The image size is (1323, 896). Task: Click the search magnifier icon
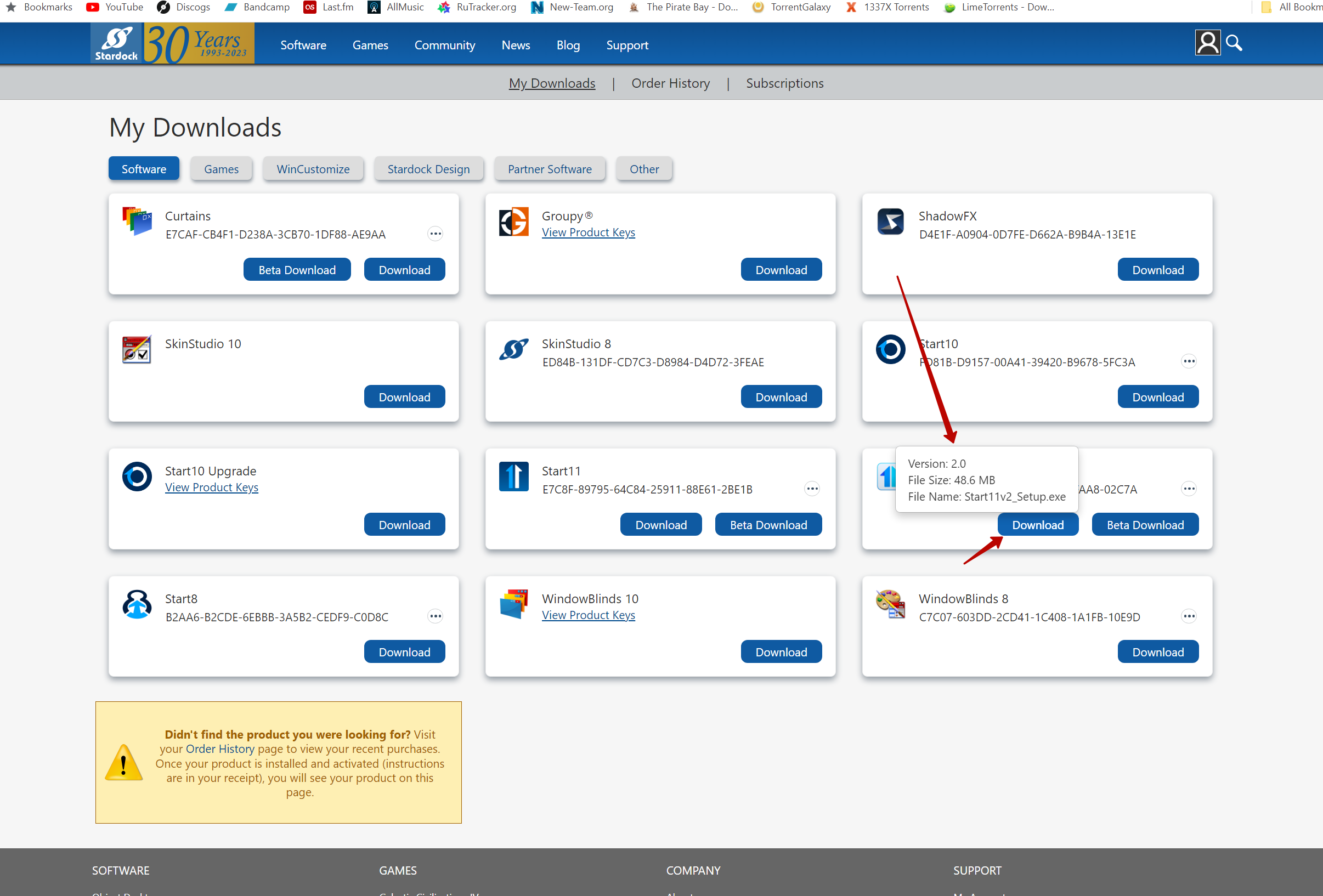[x=1233, y=43]
